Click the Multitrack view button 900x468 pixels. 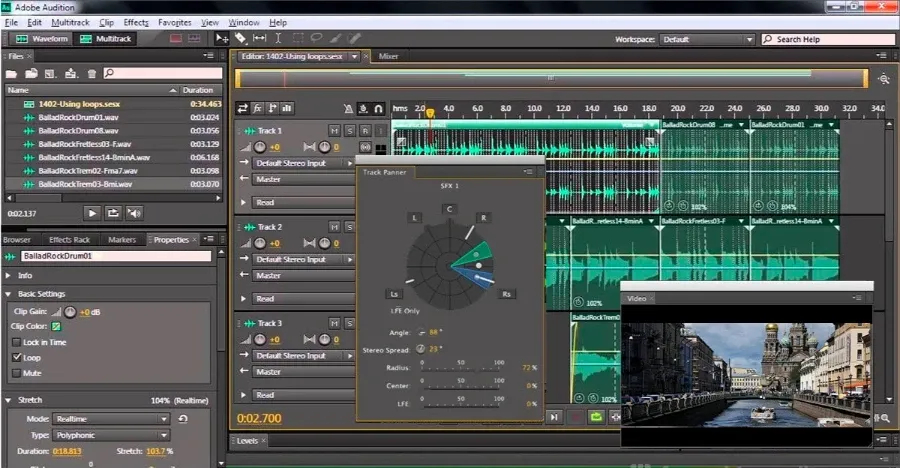click(106, 38)
